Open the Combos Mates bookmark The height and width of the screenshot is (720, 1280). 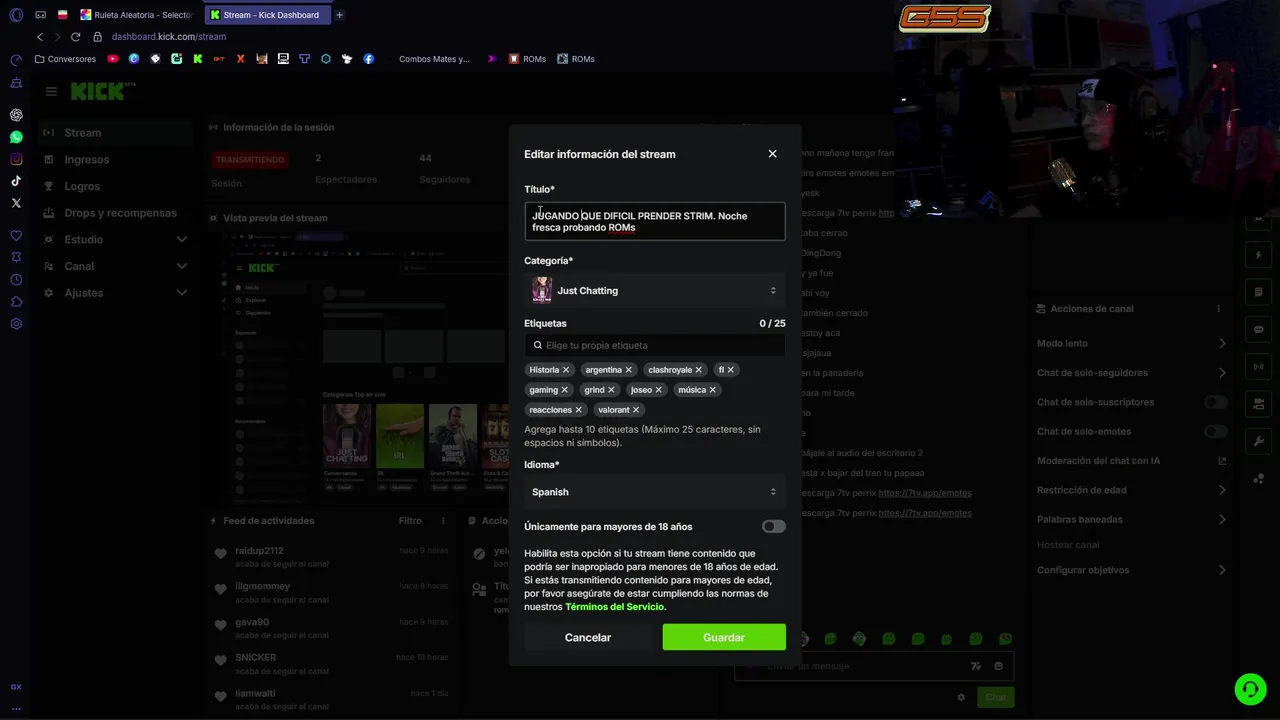click(434, 59)
